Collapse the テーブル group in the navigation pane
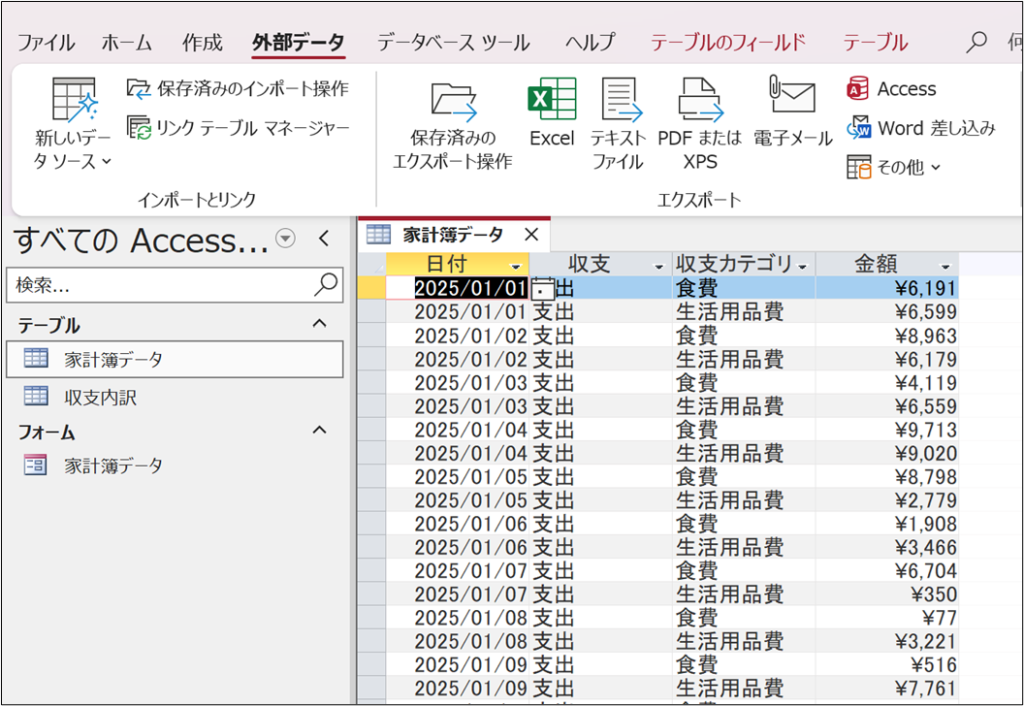Image resolution: width=1024 pixels, height=706 pixels. click(320, 324)
